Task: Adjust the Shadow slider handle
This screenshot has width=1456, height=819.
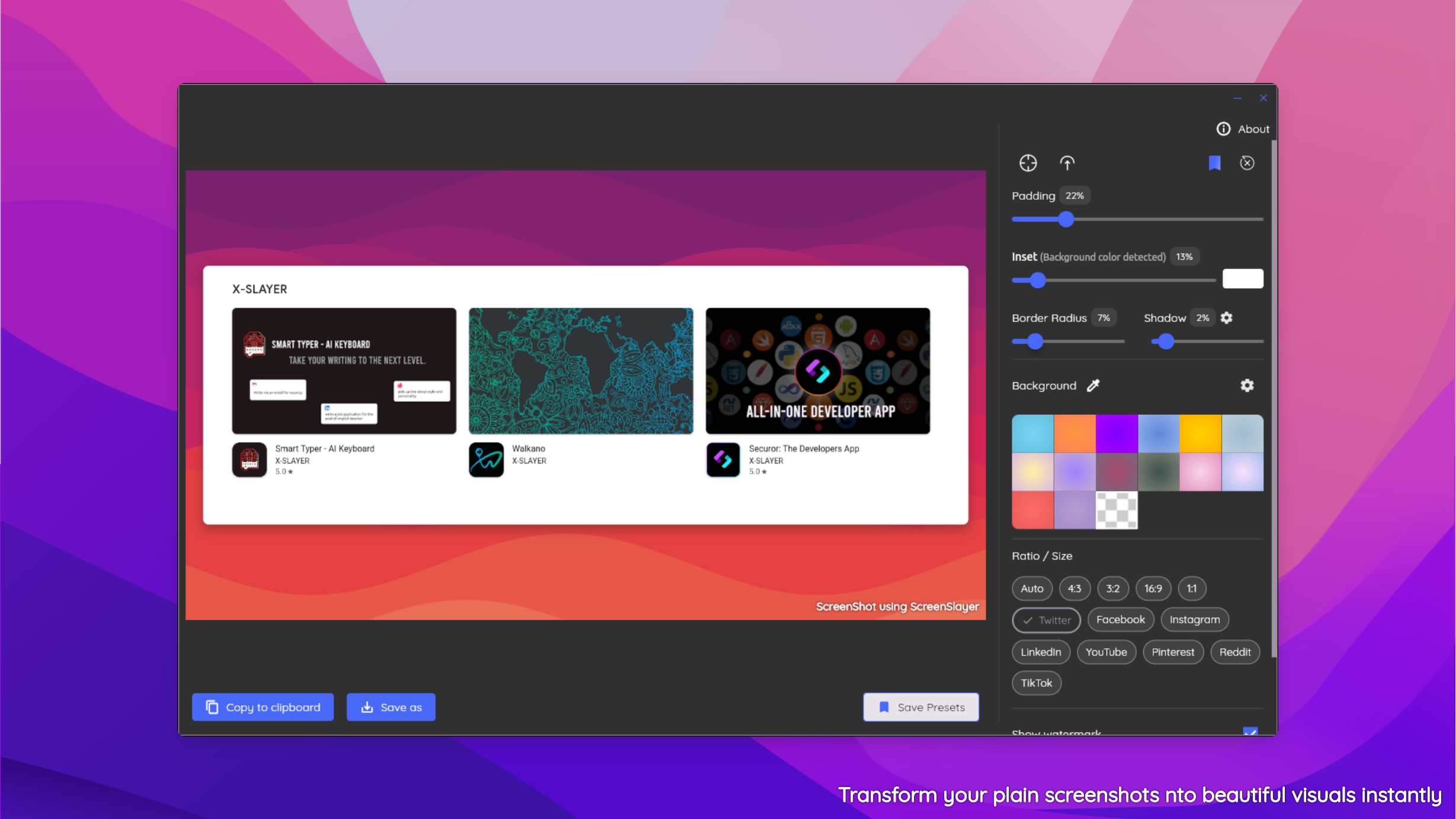Action: coord(1166,341)
